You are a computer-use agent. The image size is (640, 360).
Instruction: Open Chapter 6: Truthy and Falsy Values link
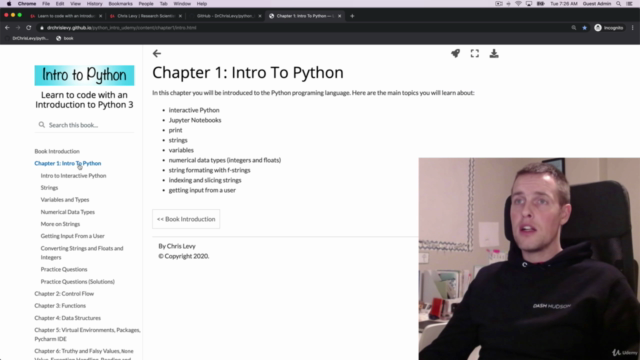tap(84, 354)
